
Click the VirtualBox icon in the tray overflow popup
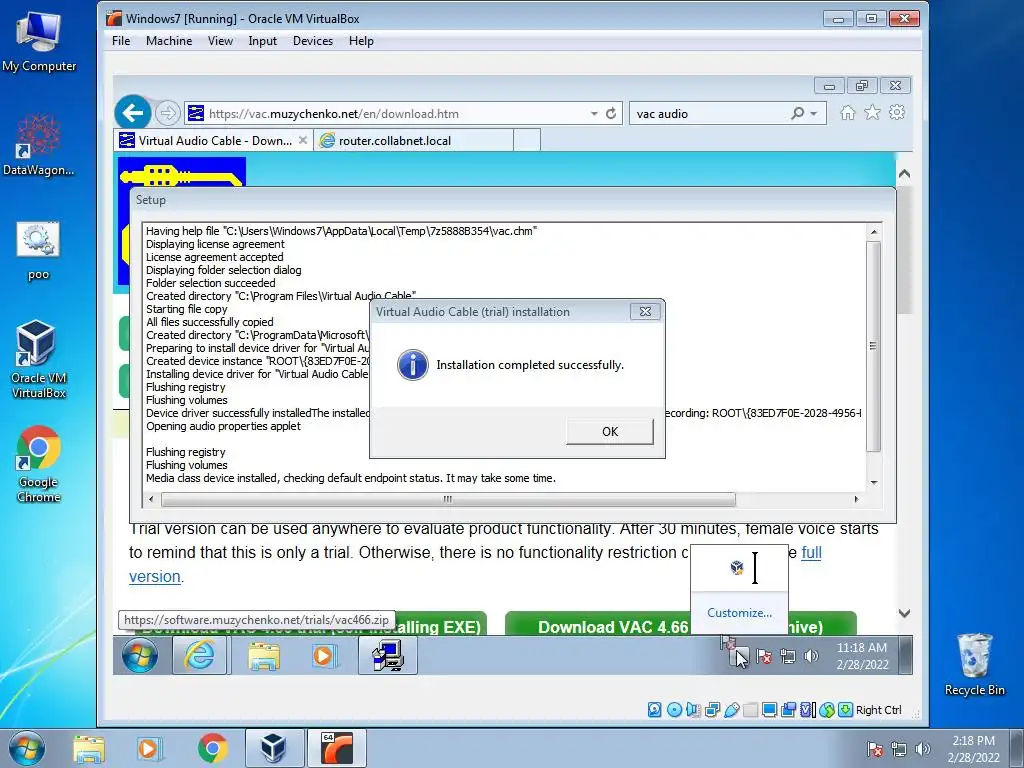737,568
